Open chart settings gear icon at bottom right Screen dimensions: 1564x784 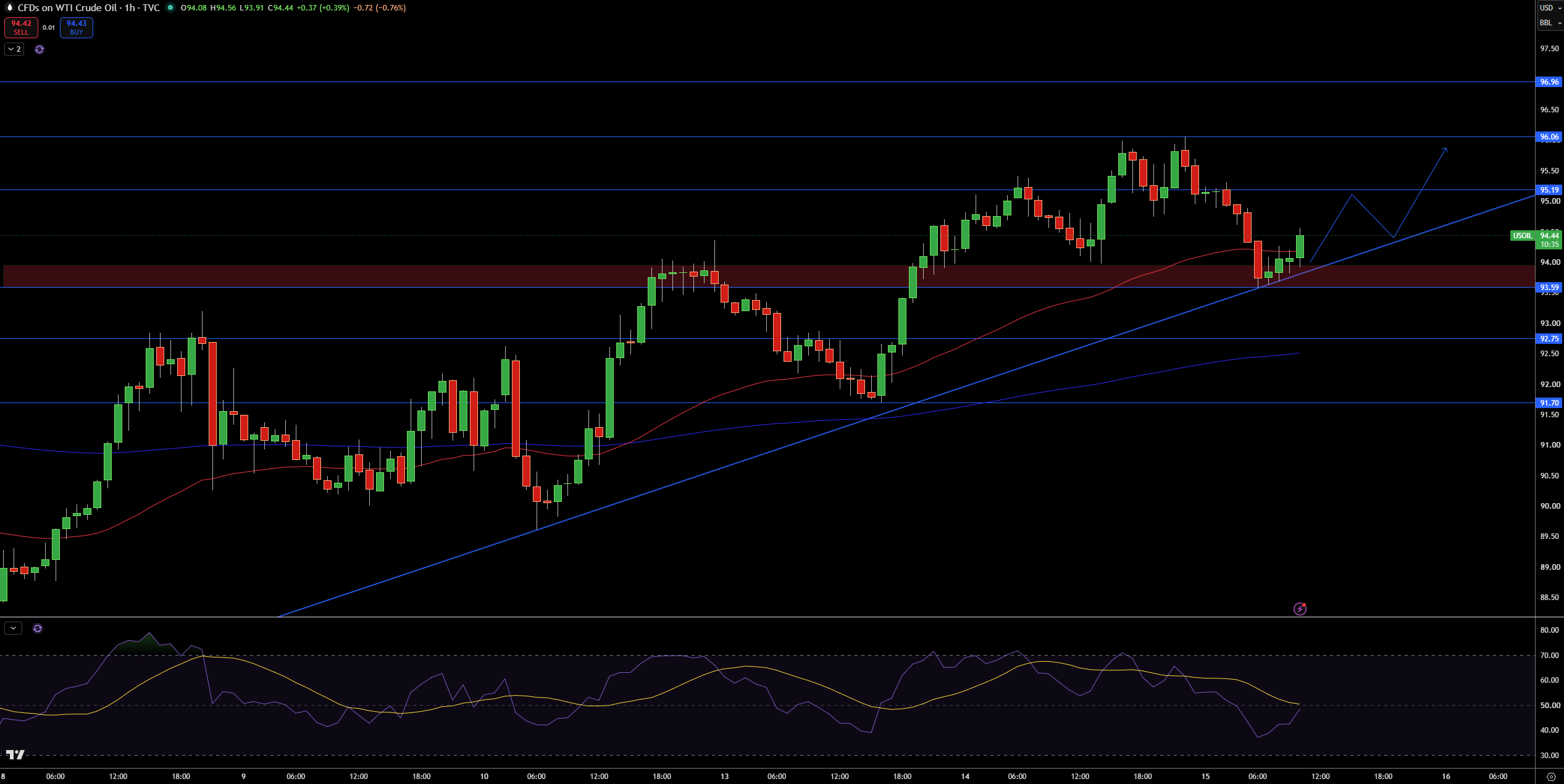coord(1550,777)
